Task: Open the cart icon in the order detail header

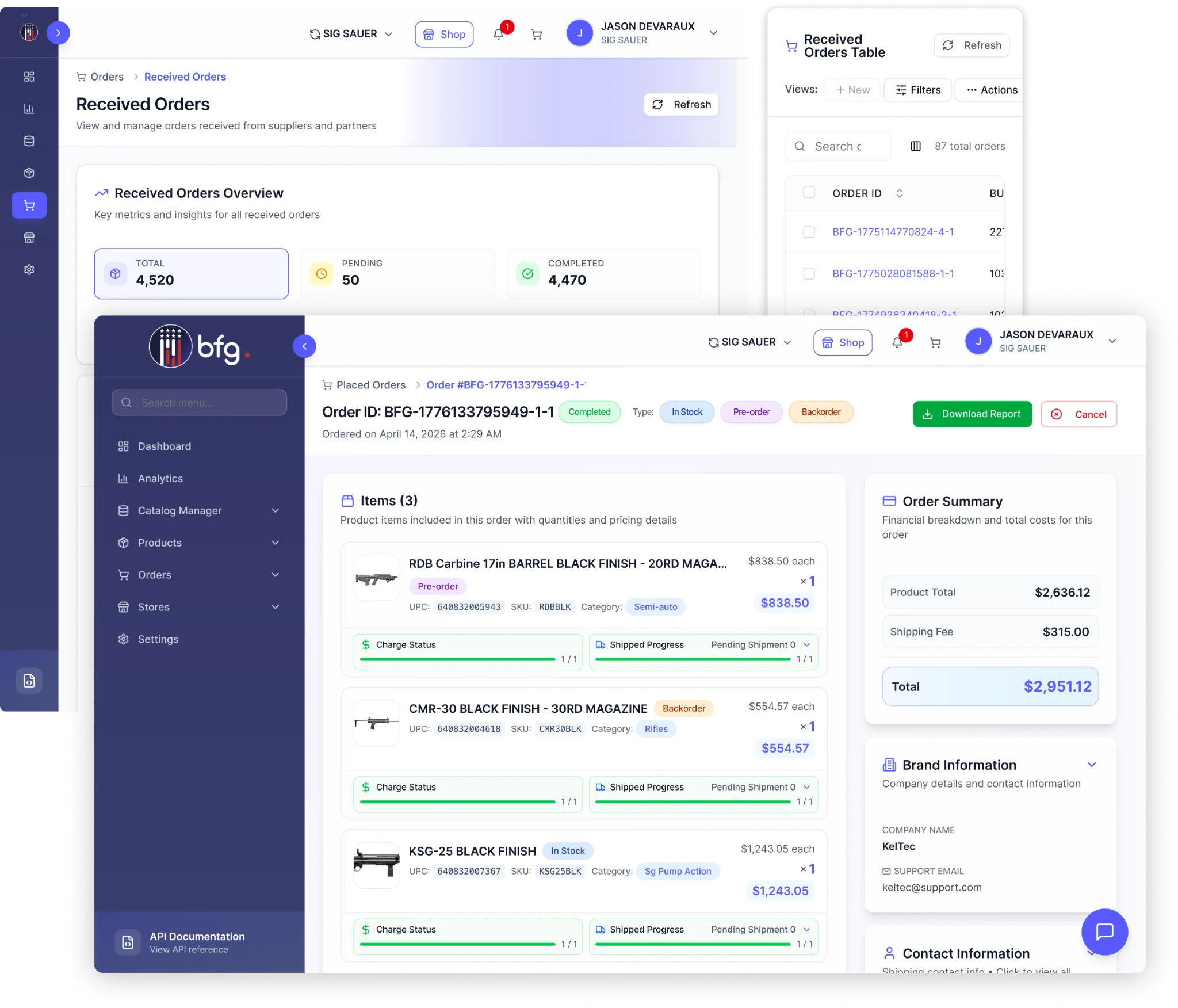Action: [x=935, y=342]
